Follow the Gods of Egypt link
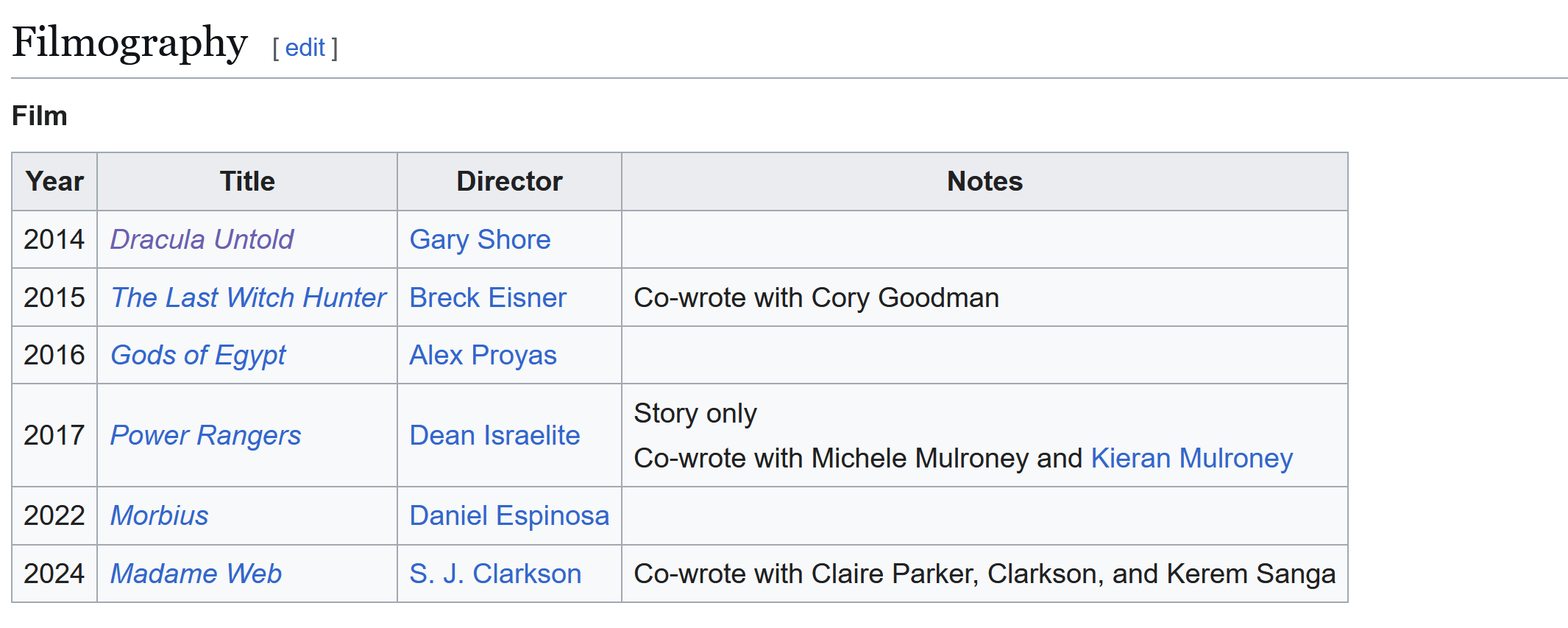 pos(198,356)
